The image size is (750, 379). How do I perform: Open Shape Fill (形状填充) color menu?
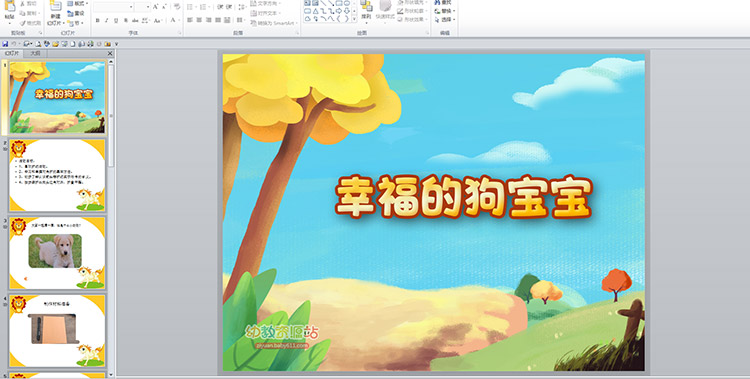tap(412, 2)
